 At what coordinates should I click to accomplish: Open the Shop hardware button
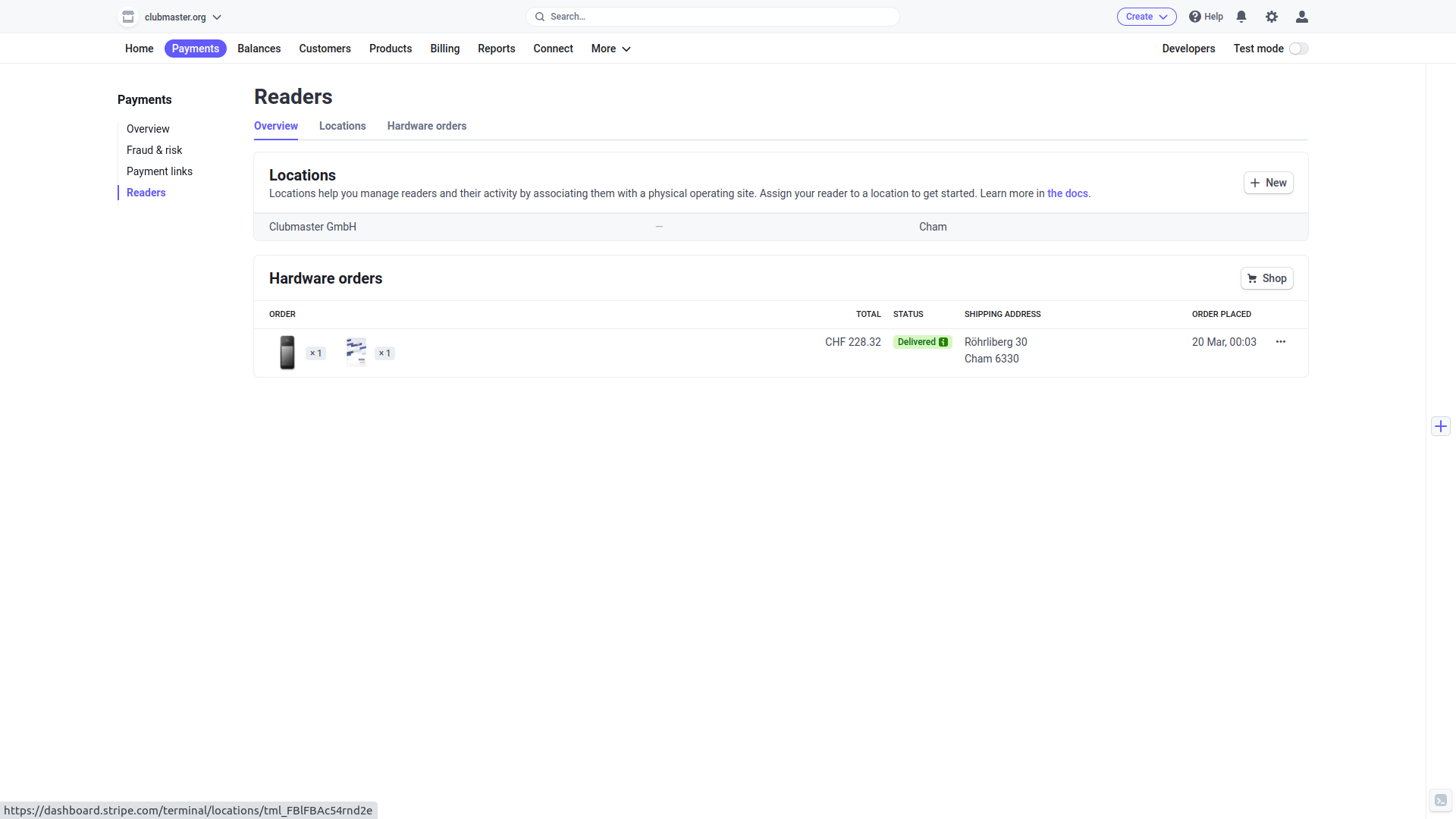click(1266, 278)
